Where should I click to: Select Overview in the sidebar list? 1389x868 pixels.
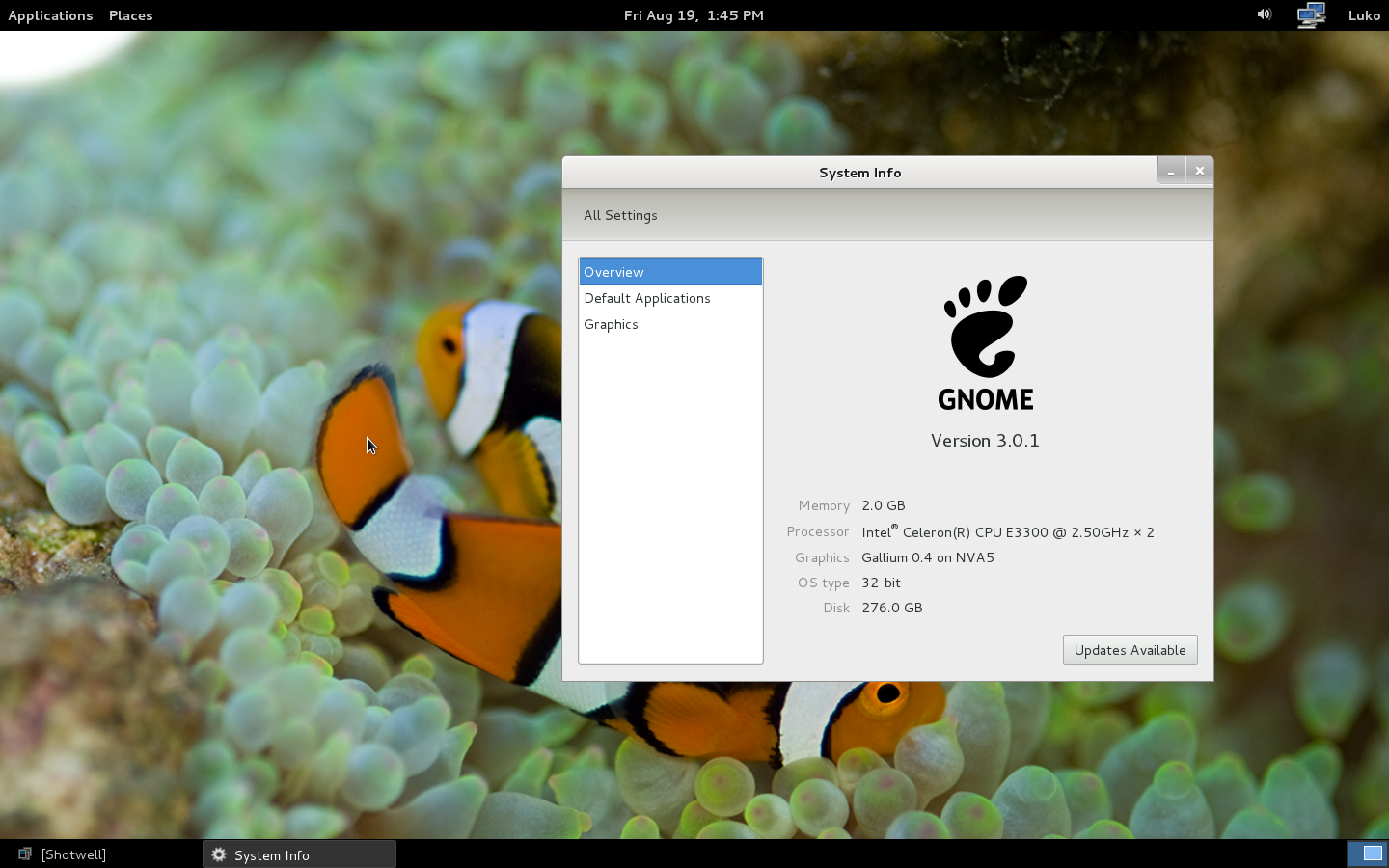[x=669, y=272]
